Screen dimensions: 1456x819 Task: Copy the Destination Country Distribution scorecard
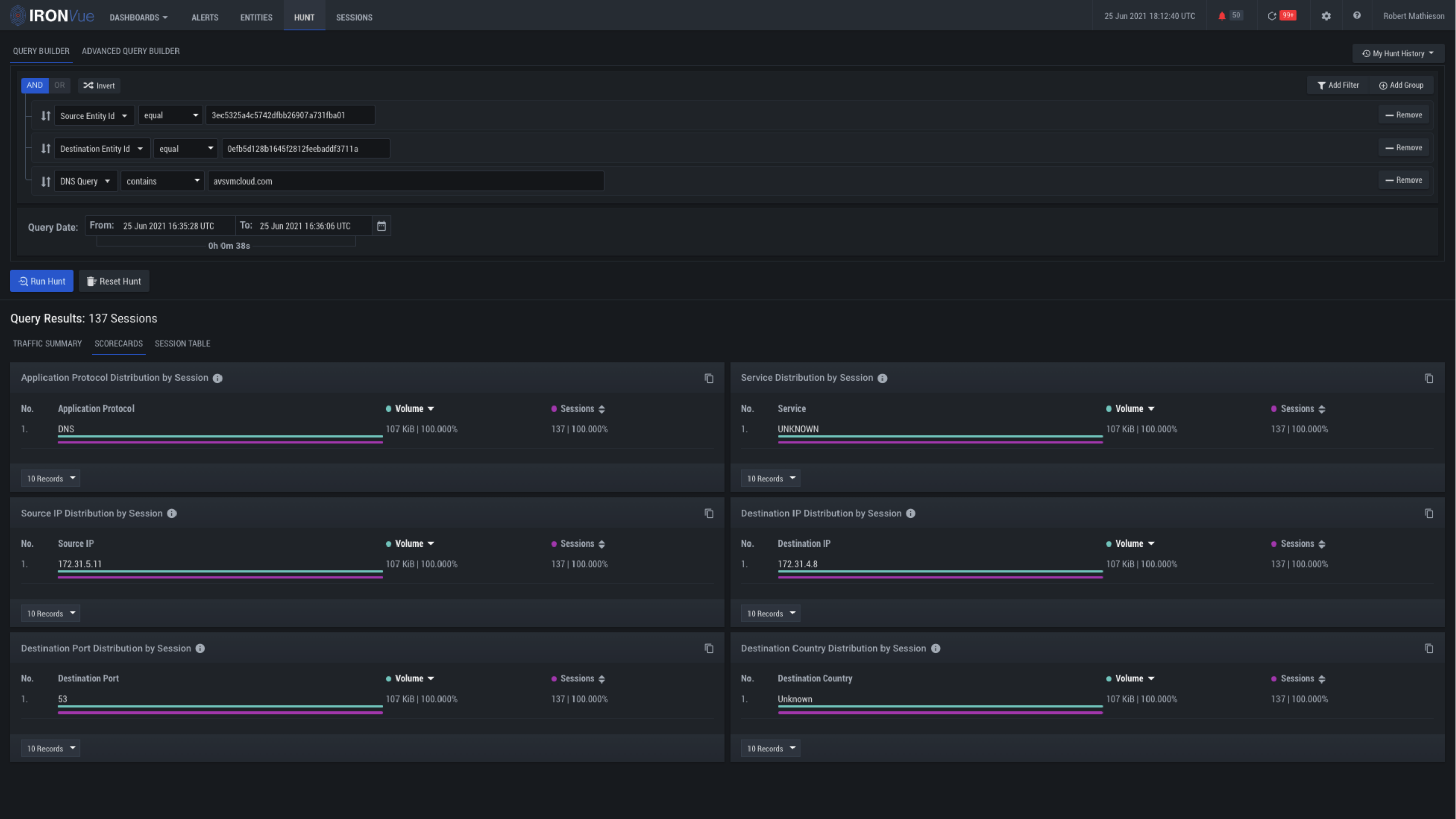(1428, 649)
